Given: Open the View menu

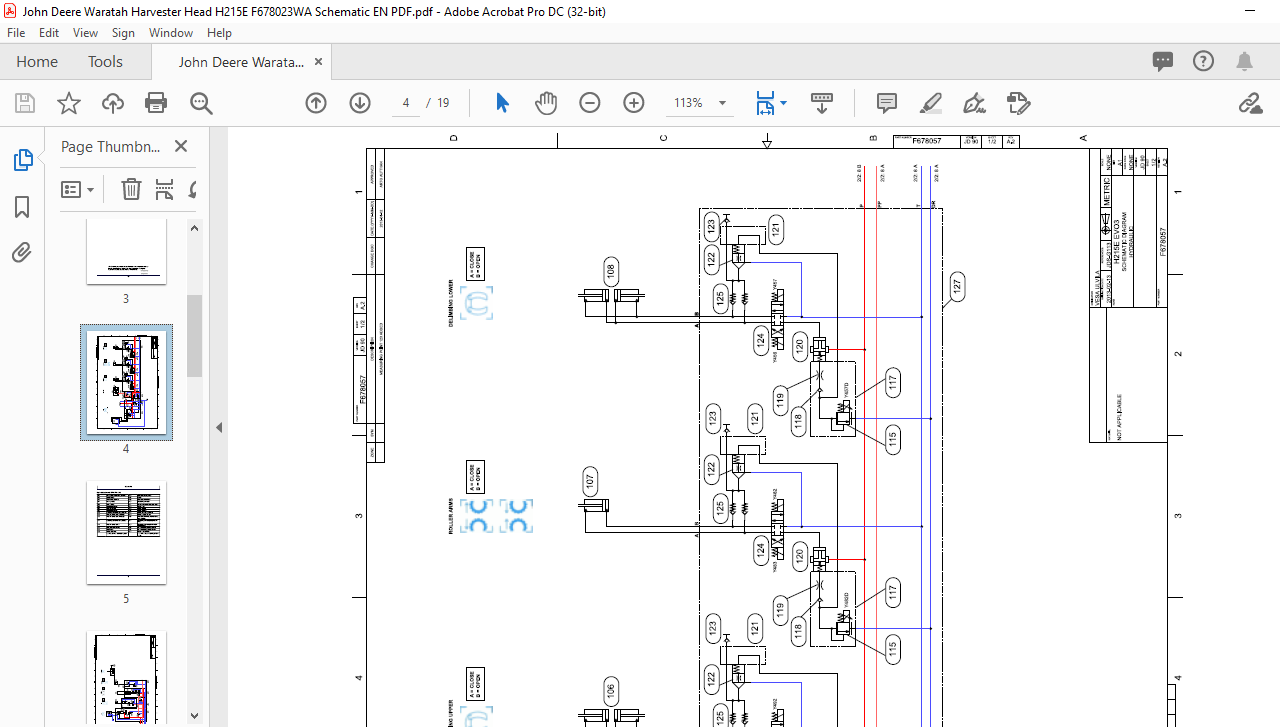Looking at the screenshot, I should click(x=85, y=33).
